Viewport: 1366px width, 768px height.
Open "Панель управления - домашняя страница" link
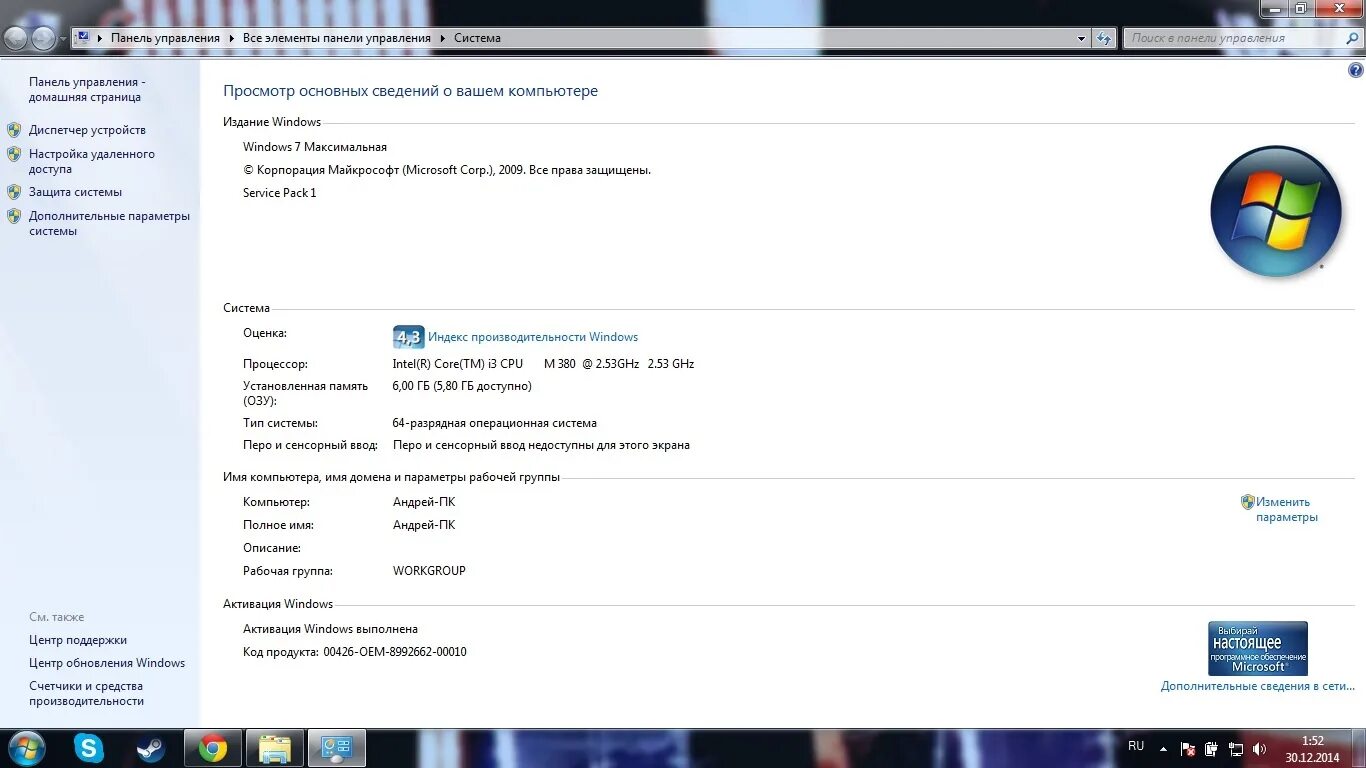(87, 90)
